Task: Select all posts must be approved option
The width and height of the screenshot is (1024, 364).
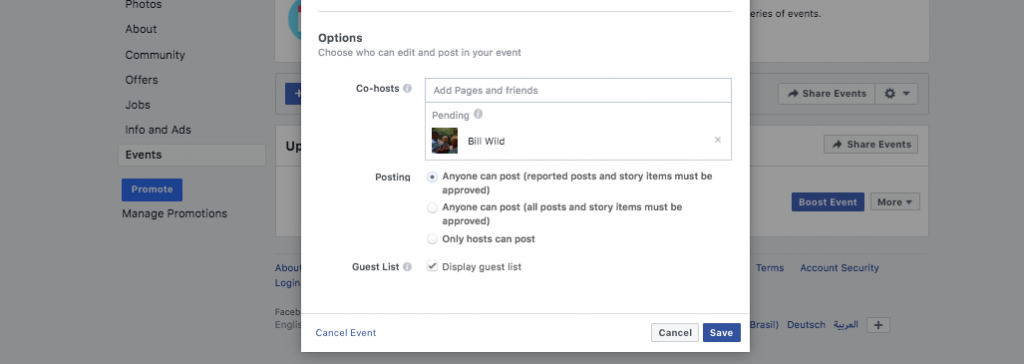Action: (x=432, y=208)
